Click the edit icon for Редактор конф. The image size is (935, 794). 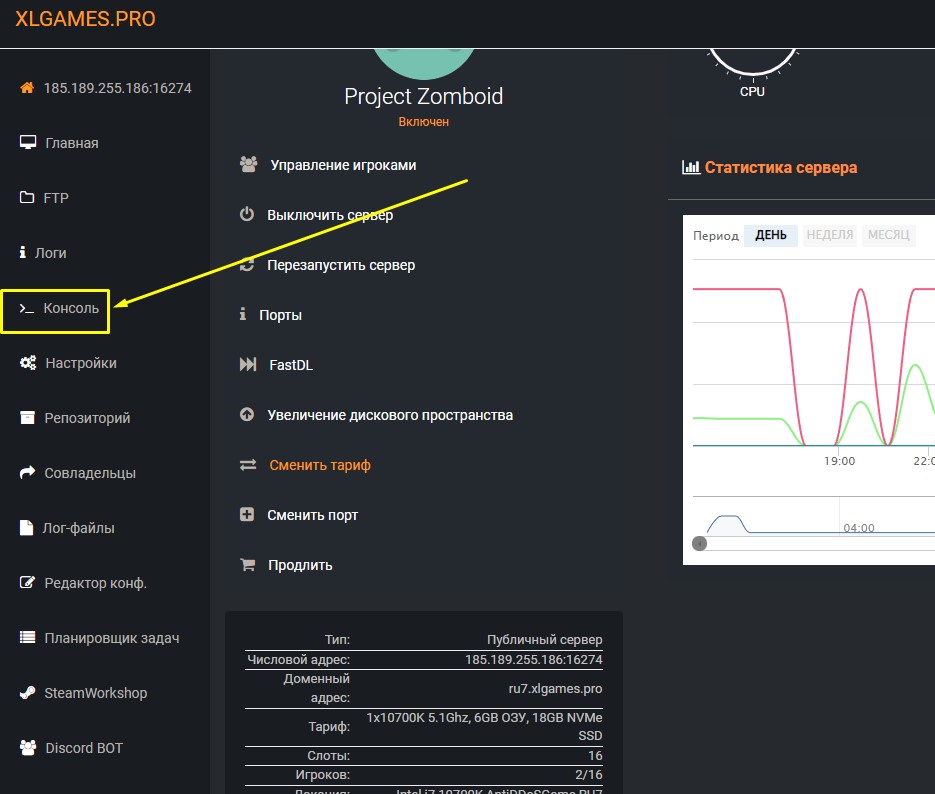pyautogui.click(x=27, y=582)
